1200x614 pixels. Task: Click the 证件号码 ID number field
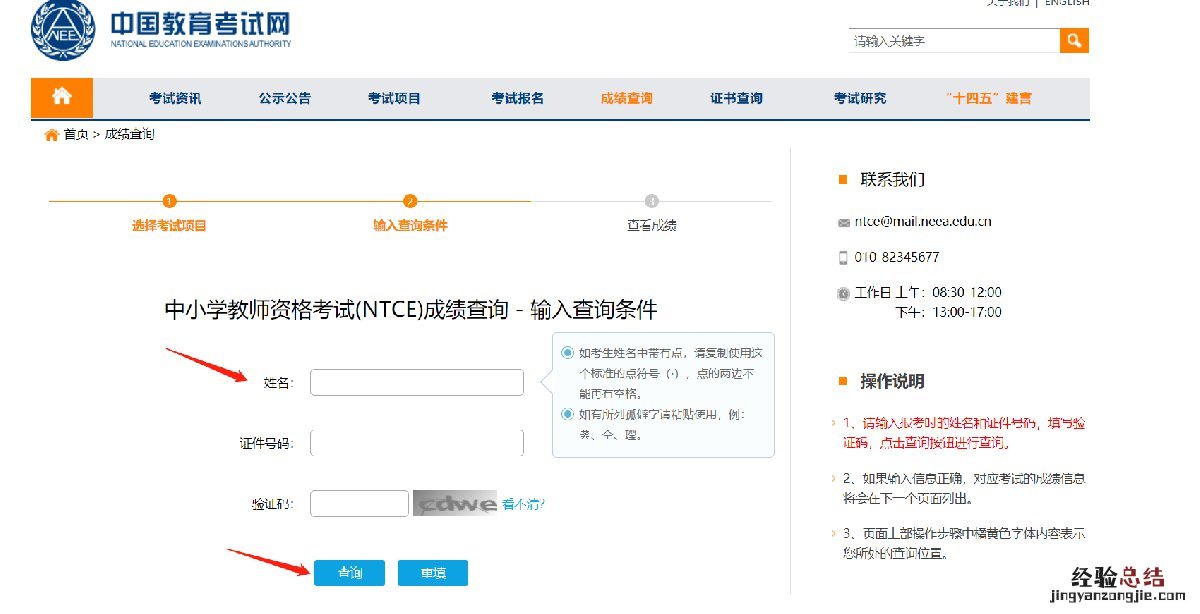417,443
